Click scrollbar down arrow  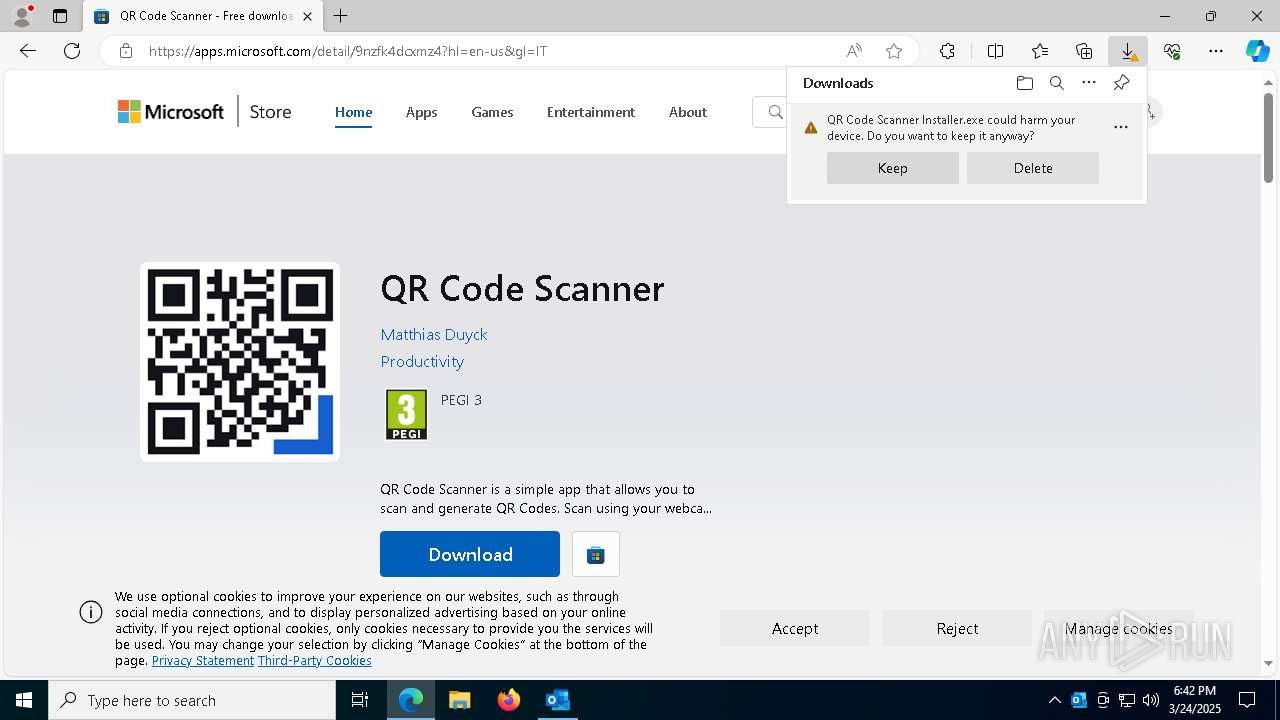tap(1269, 663)
